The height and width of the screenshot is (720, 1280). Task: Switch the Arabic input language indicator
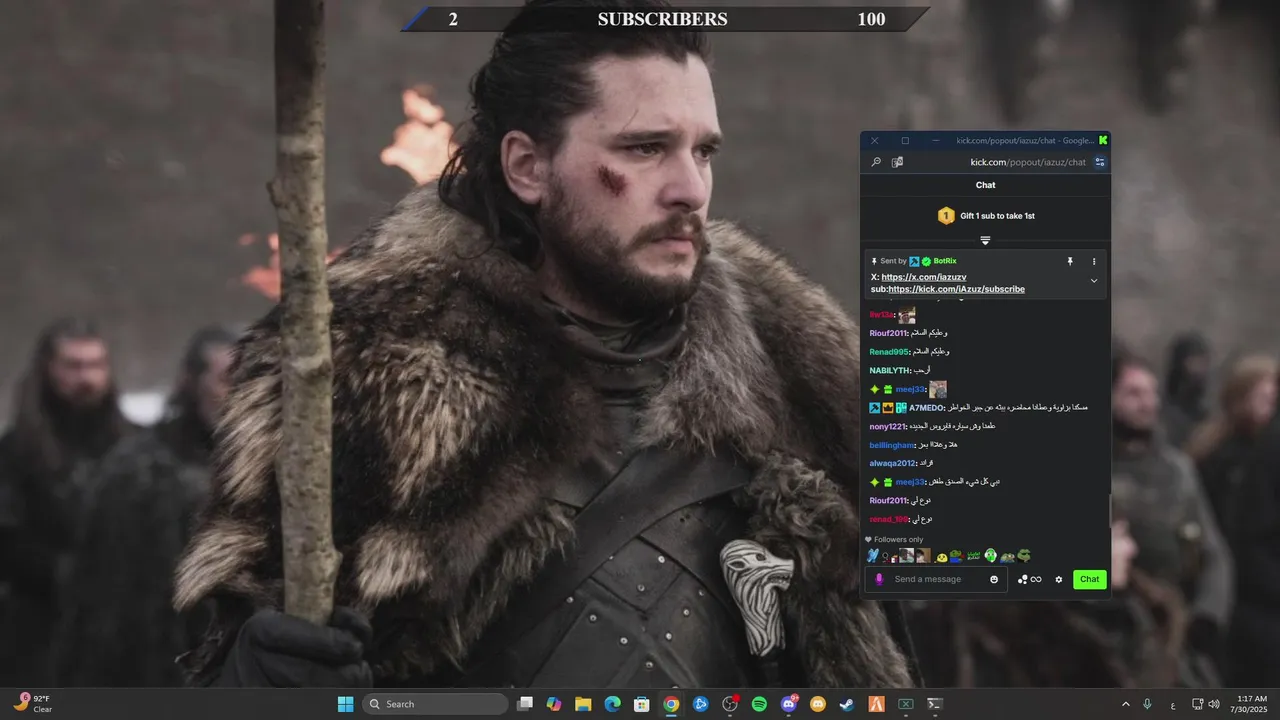pyautogui.click(x=1173, y=705)
